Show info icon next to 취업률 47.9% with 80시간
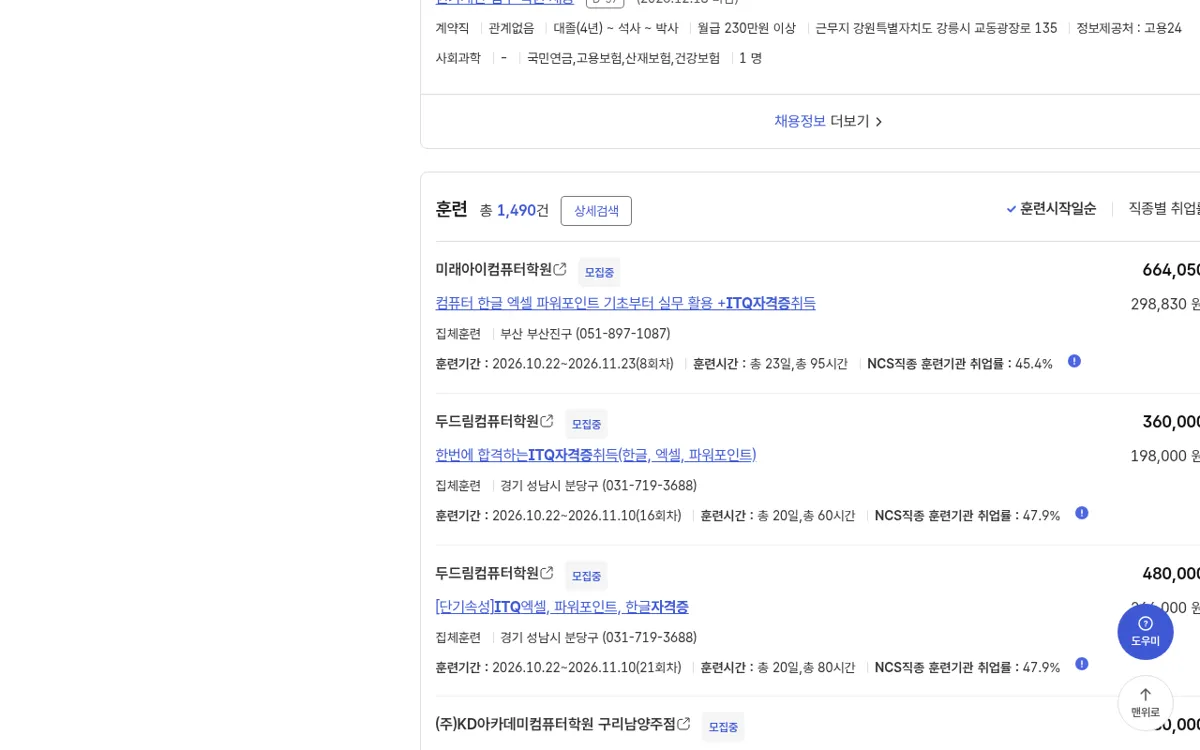The image size is (1200, 750). pyautogui.click(x=1081, y=664)
